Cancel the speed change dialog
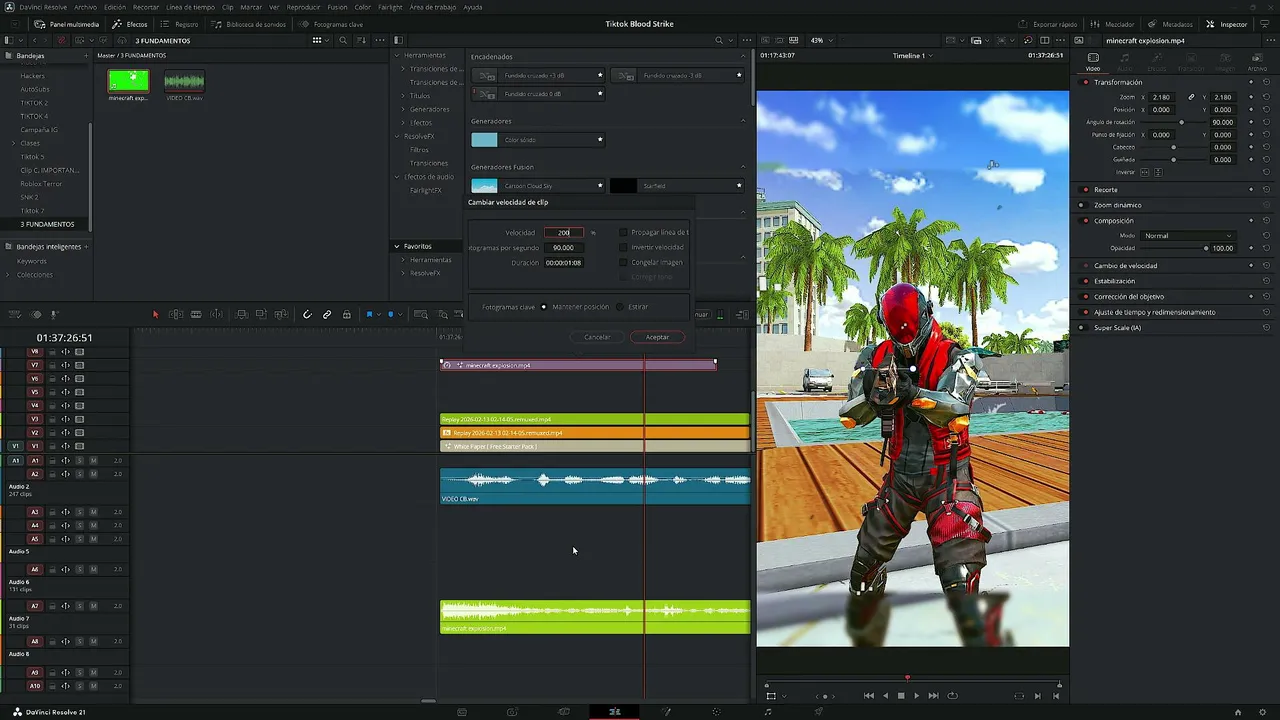 coord(597,337)
